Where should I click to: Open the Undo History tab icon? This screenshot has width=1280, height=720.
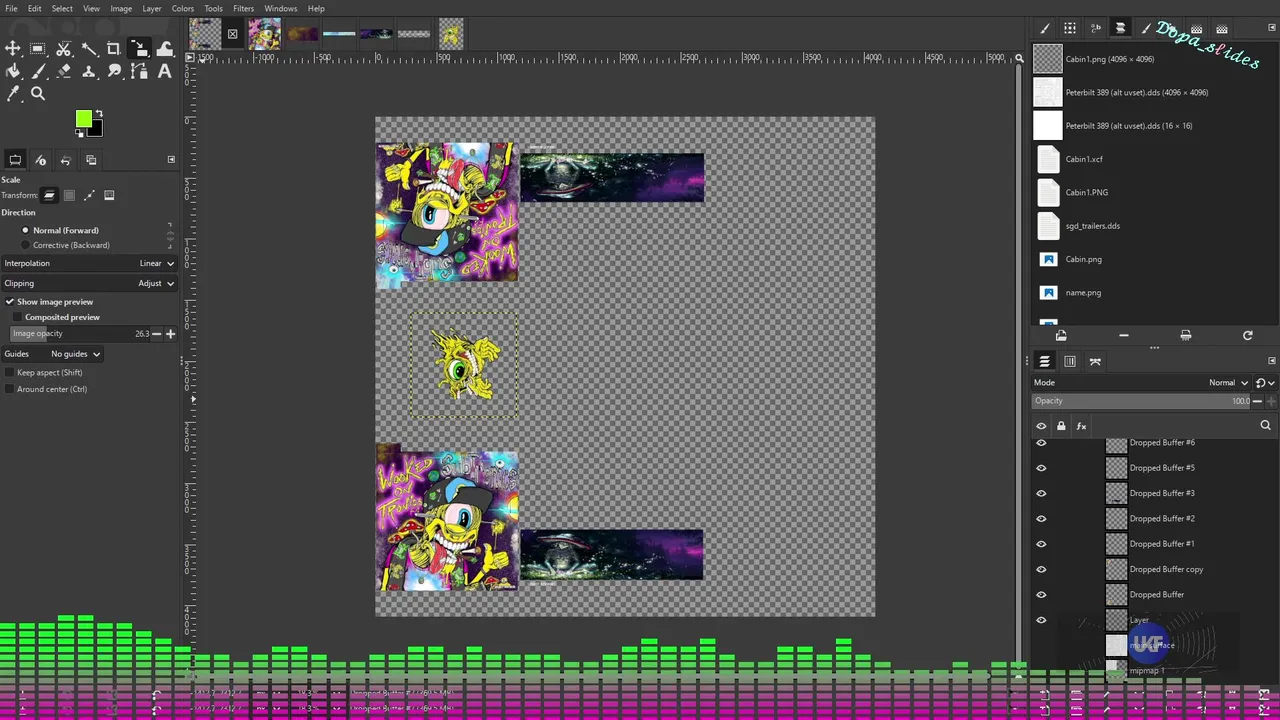coord(66,160)
